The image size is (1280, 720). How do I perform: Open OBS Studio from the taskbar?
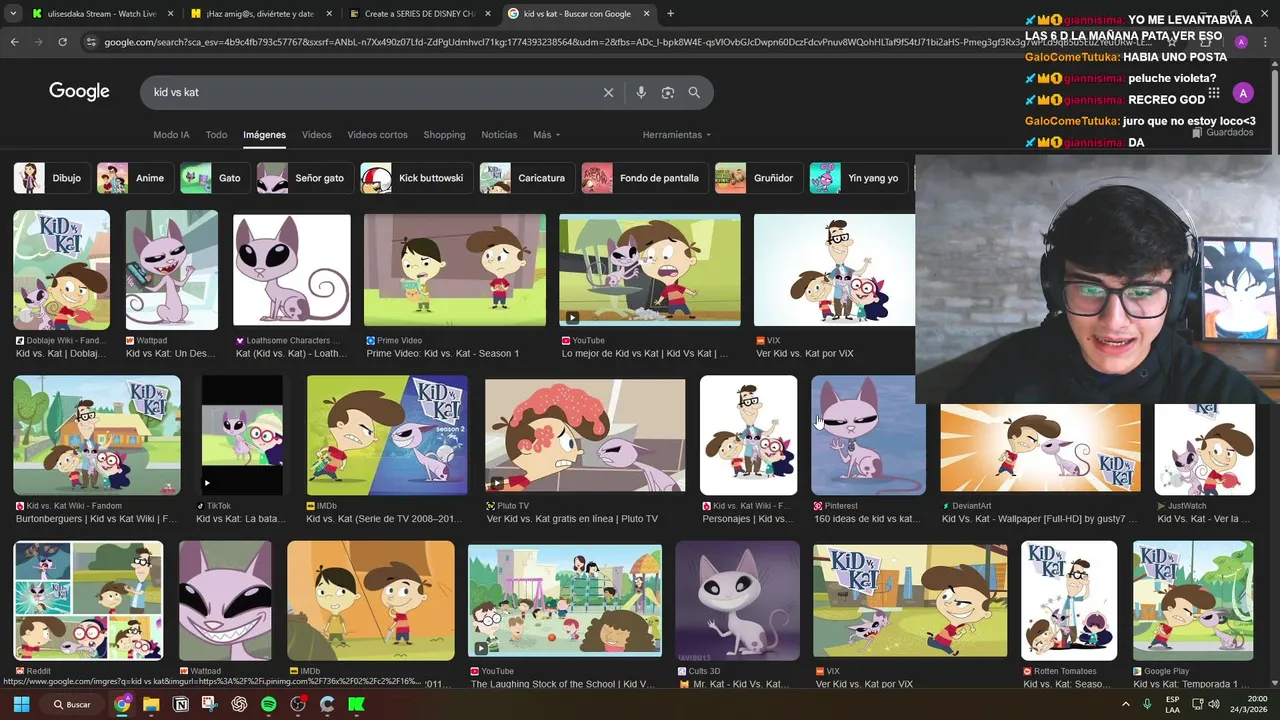coord(298,704)
